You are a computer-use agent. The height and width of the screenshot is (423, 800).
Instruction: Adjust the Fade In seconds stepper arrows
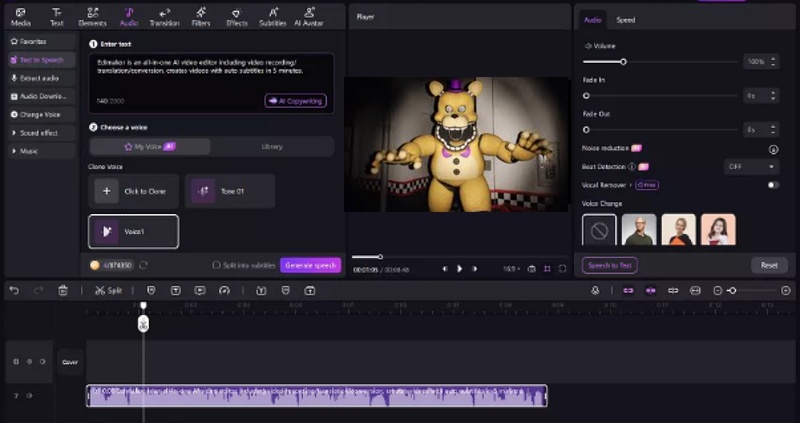click(x=773, y=95)
